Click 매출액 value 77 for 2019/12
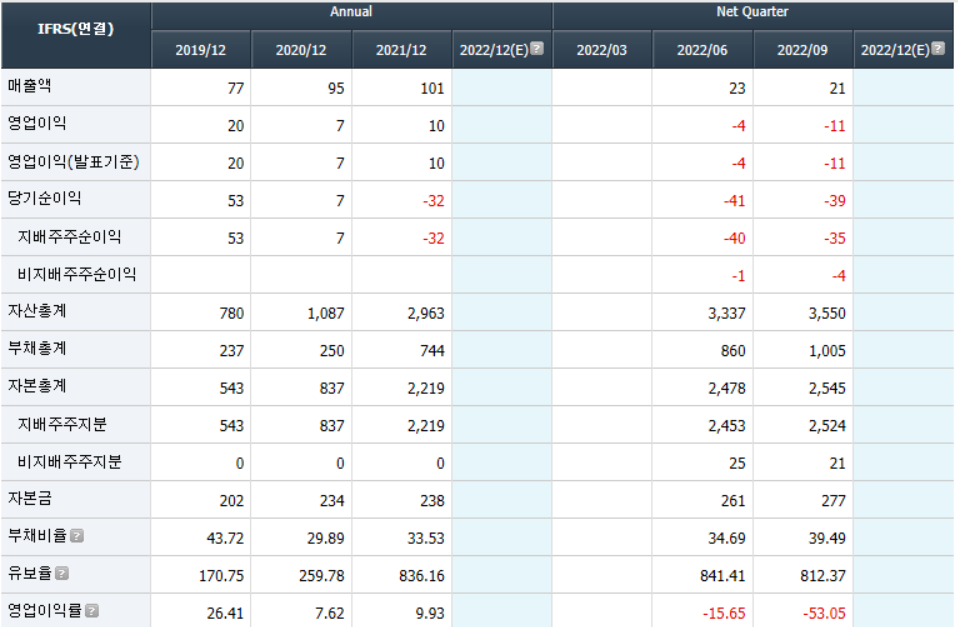 coord(236,89)
